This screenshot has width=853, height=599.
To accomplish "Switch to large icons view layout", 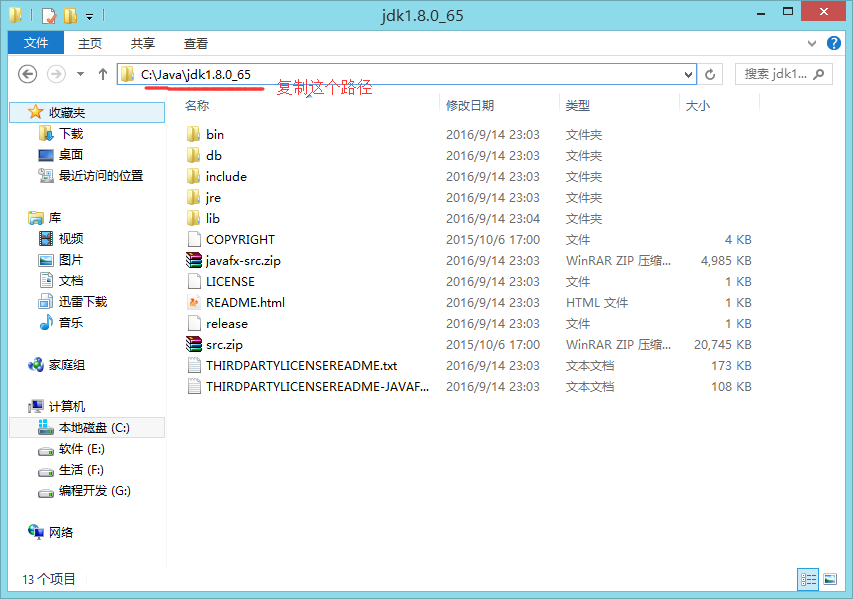I will tap(830, 579).
